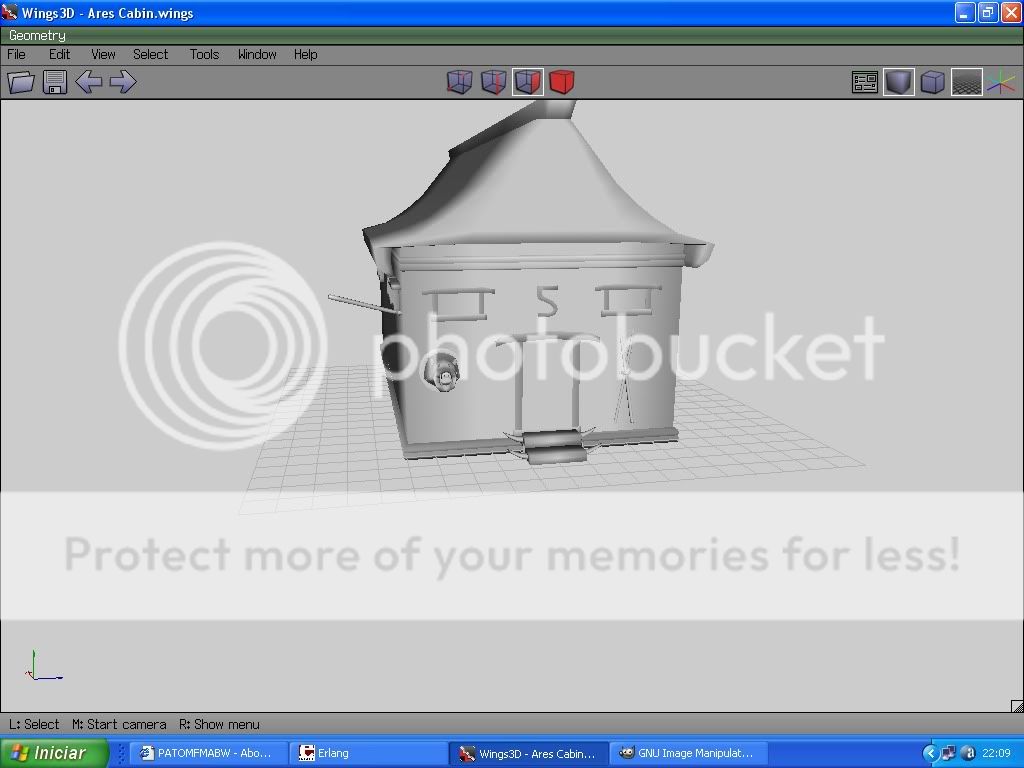Screen dimensions: 1024x768
Task: Select body mode solid red cube
Action: [x=562, y=82]
